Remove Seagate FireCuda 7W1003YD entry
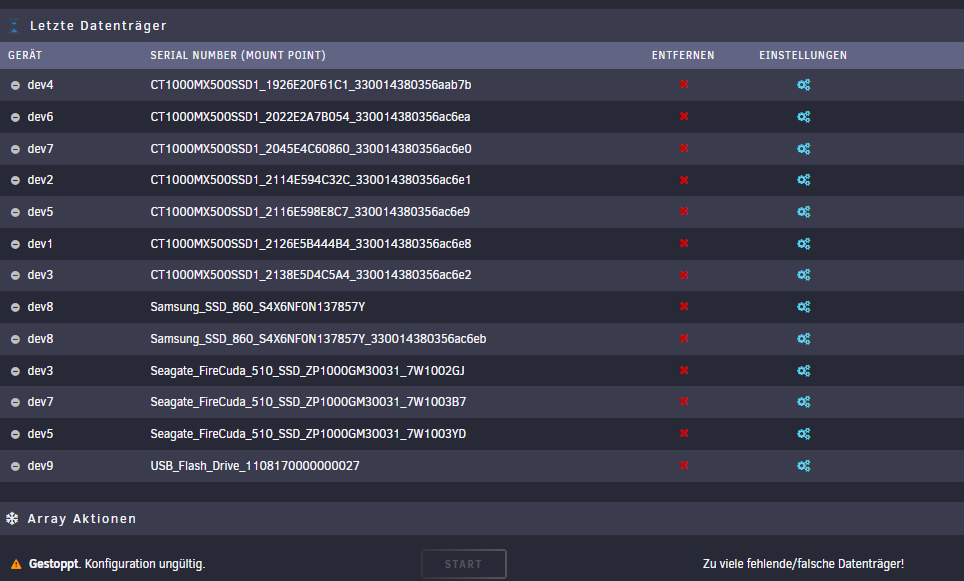Viewport: 964px width, 581px height. 684,434
